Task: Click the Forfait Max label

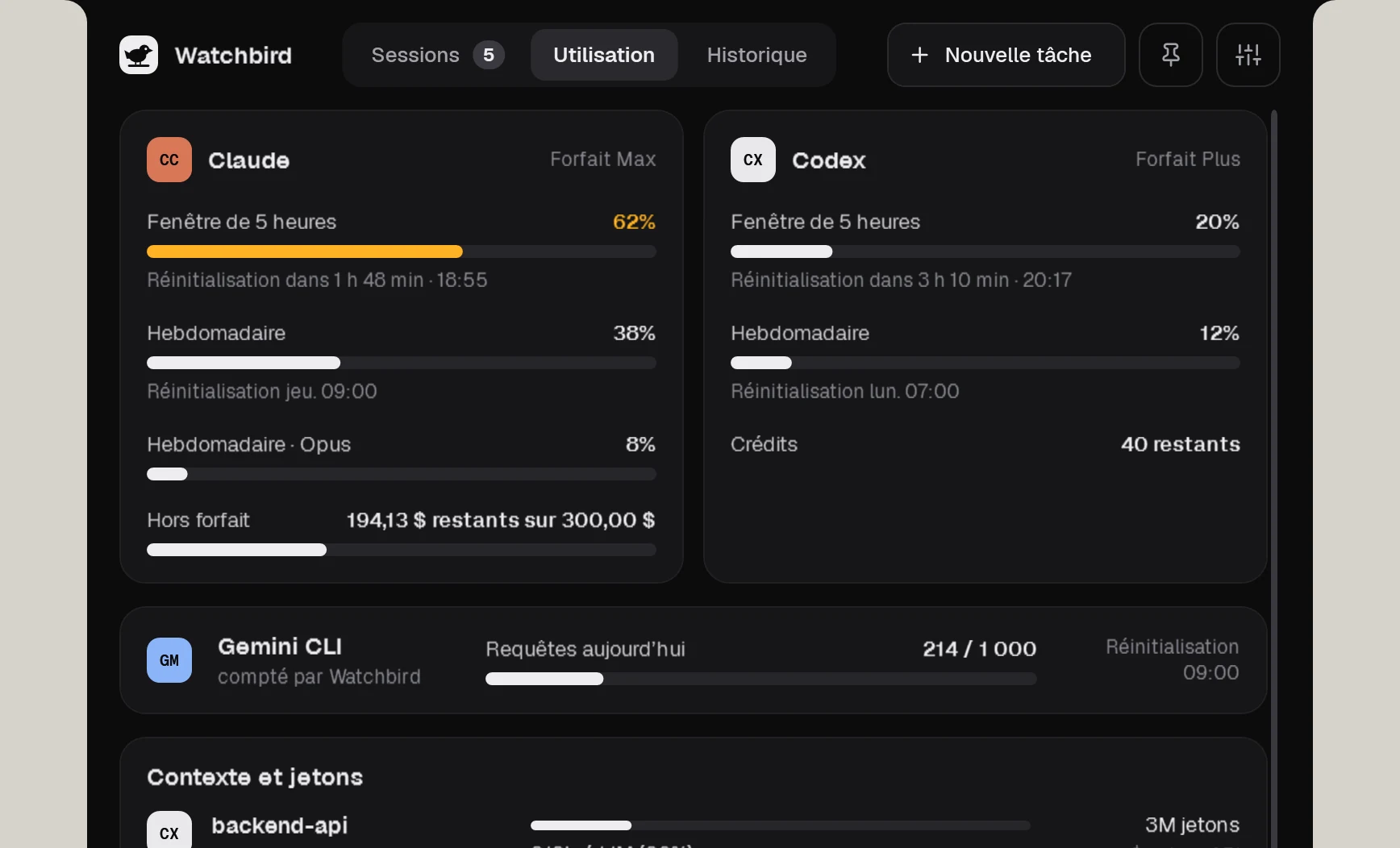Action: 603,159
